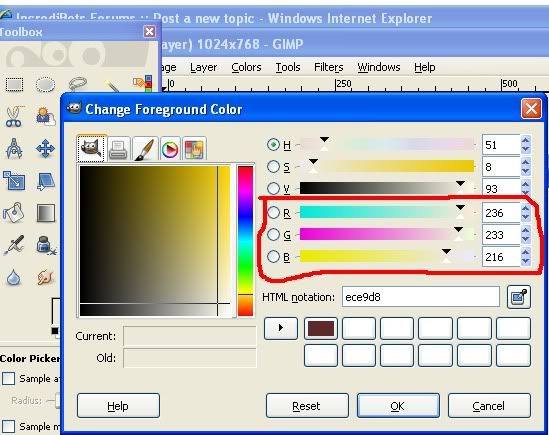Select the G green radio button
The image size is (549, 435).
273,234
